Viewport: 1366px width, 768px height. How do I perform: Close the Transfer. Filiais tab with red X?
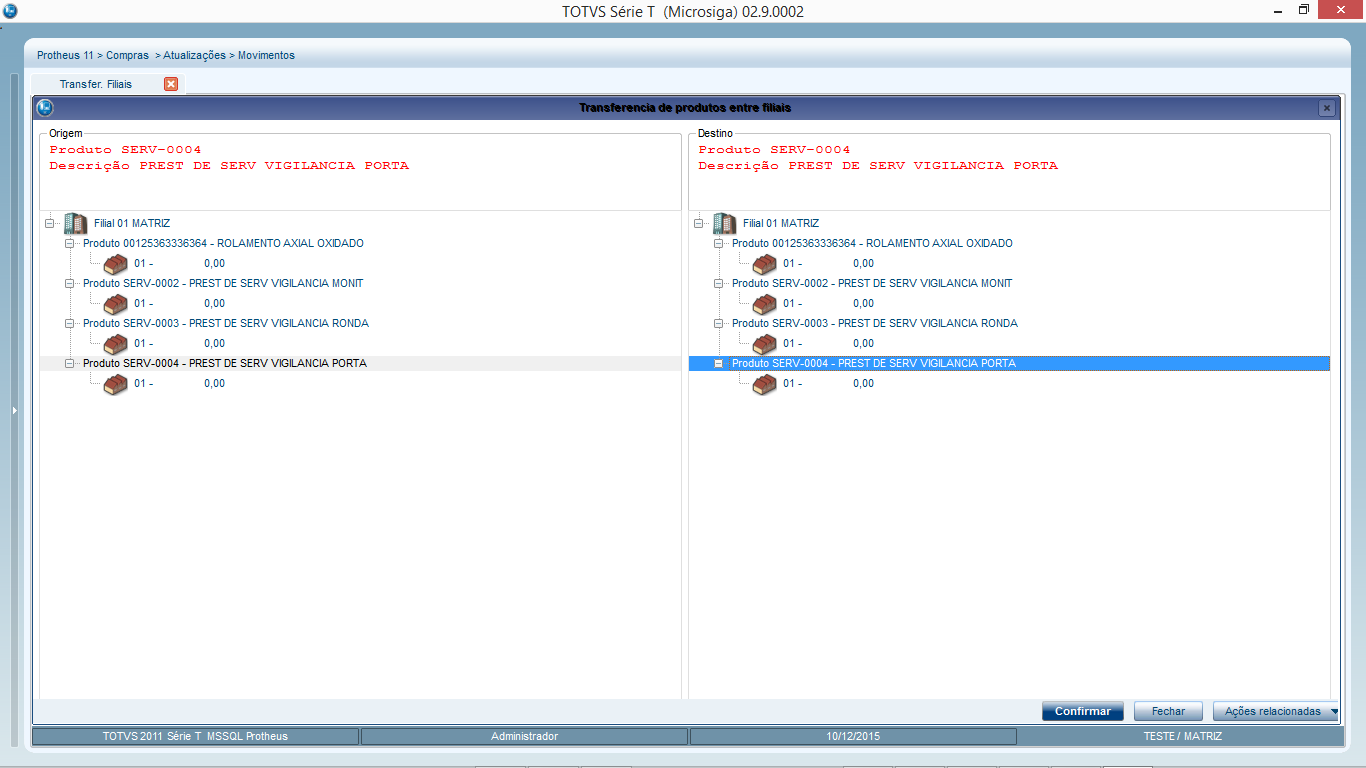point(171,84)
